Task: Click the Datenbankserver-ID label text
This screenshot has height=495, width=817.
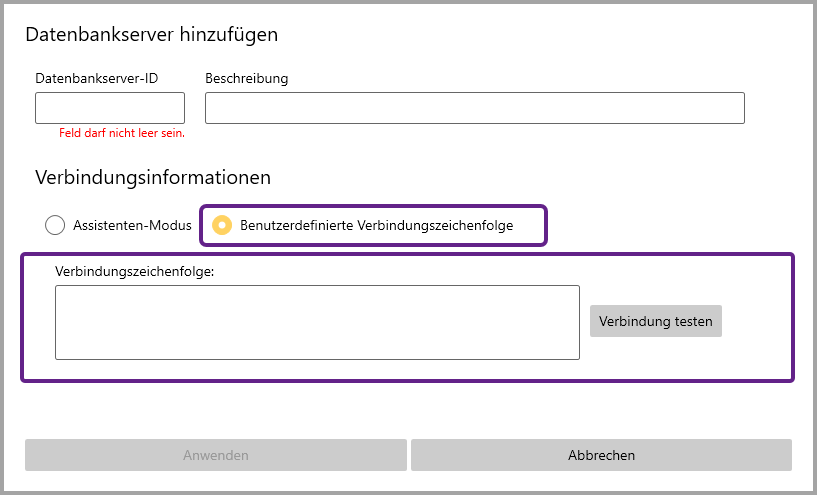Action: tap(97, 78)
